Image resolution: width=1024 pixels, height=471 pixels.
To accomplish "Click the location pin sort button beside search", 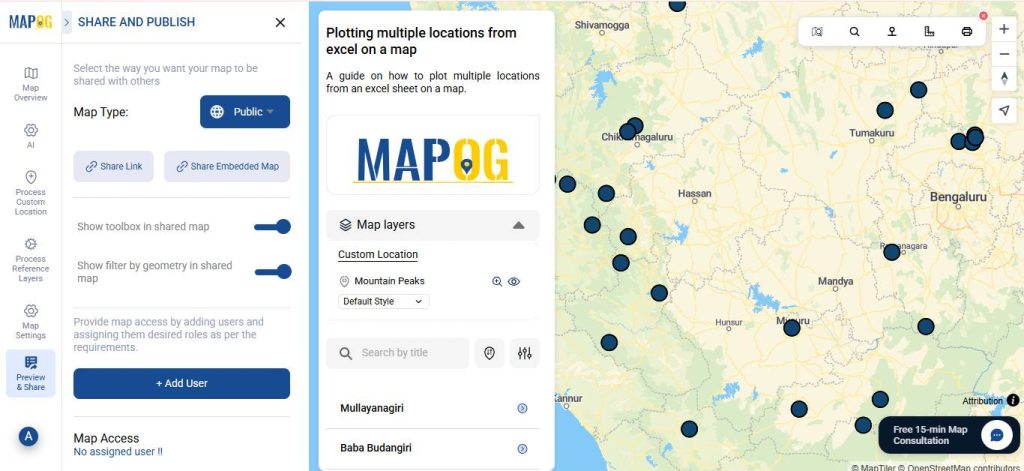I will coord(490,353).
